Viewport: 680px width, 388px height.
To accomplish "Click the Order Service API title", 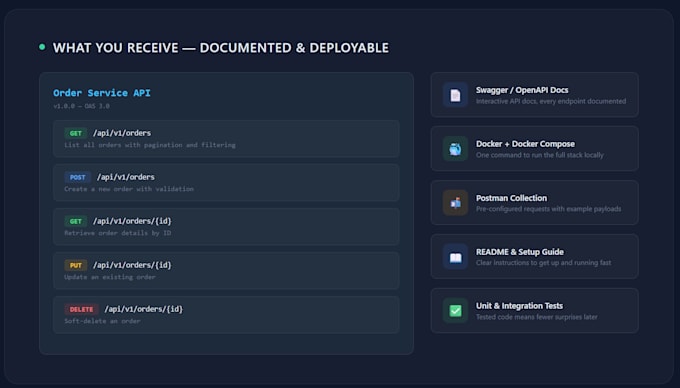I will 101,93.
